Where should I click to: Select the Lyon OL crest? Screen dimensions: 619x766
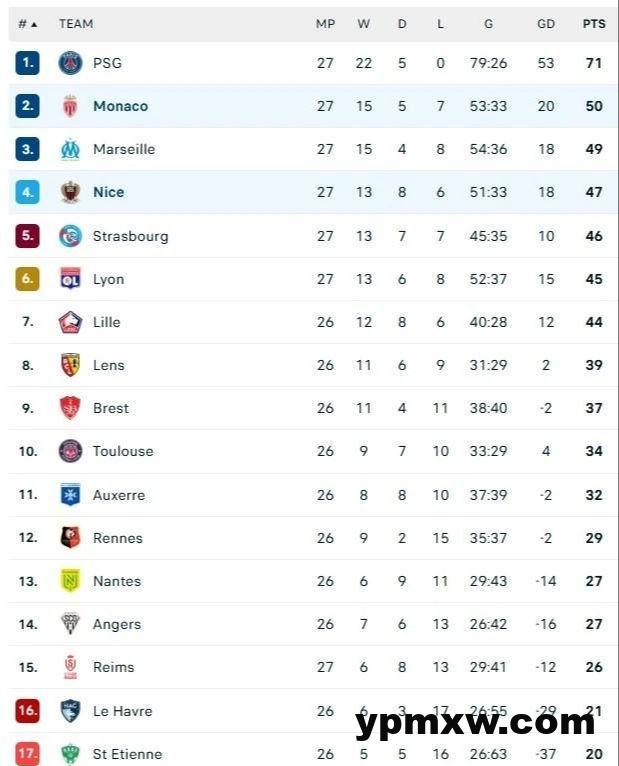(x=70, y=279)
